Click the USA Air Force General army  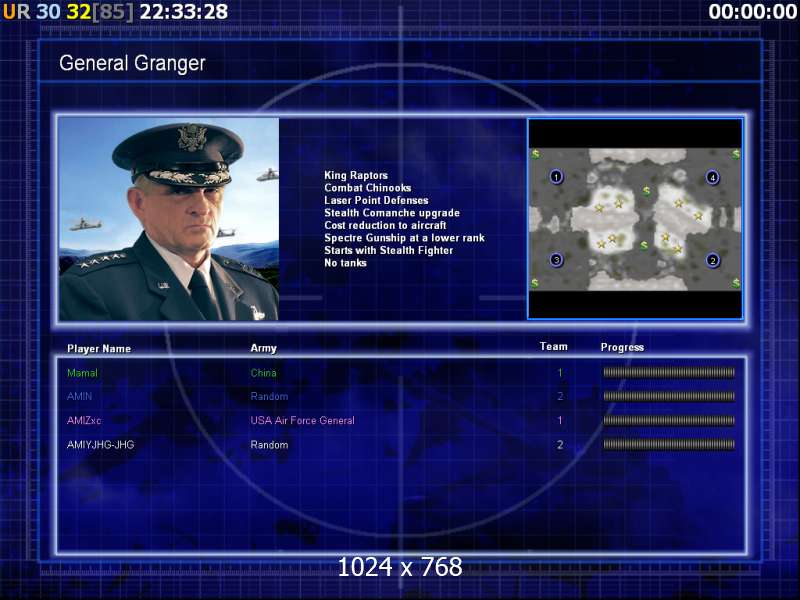pyautogui.click(x=302, y=420)
